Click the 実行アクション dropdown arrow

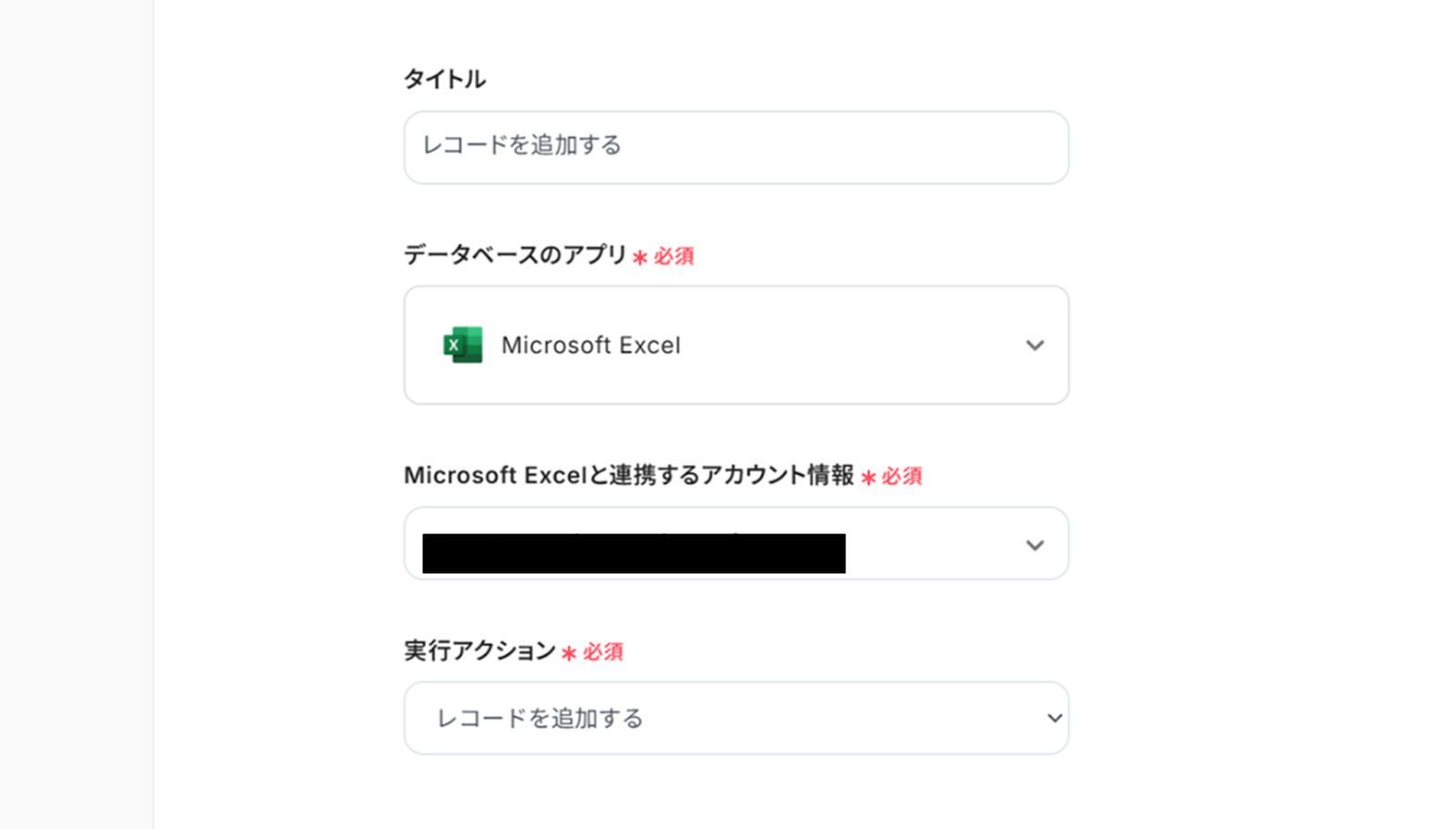1054,718
